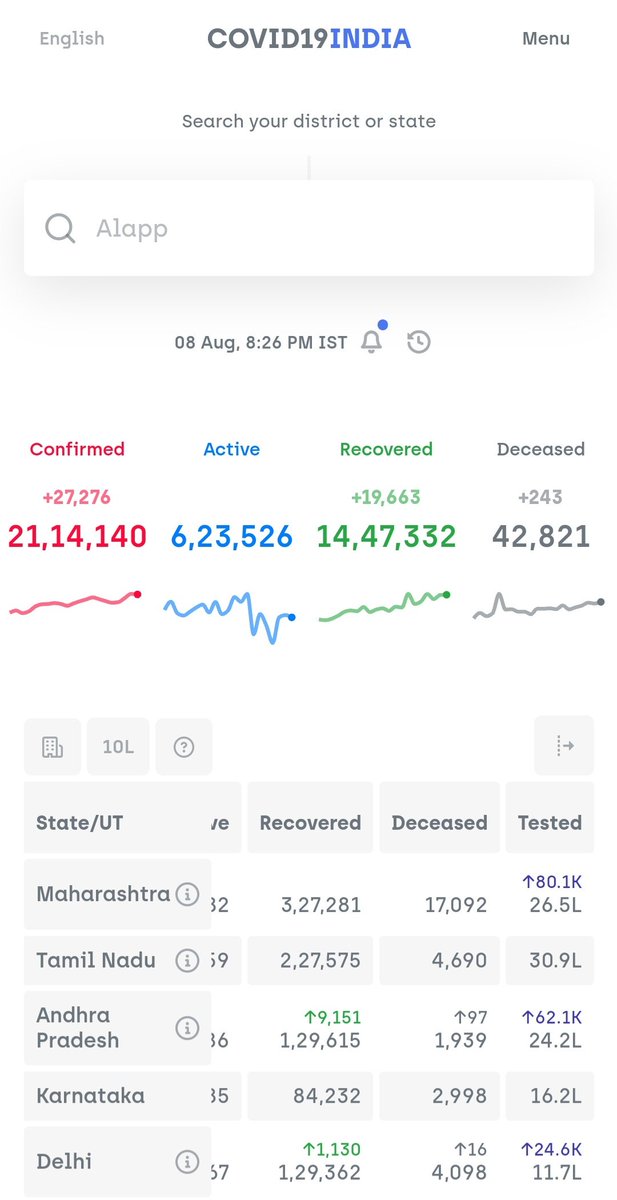Sort table by State/UT header
The height and width of the screenshot is (1200, 617).
[118, 823]
